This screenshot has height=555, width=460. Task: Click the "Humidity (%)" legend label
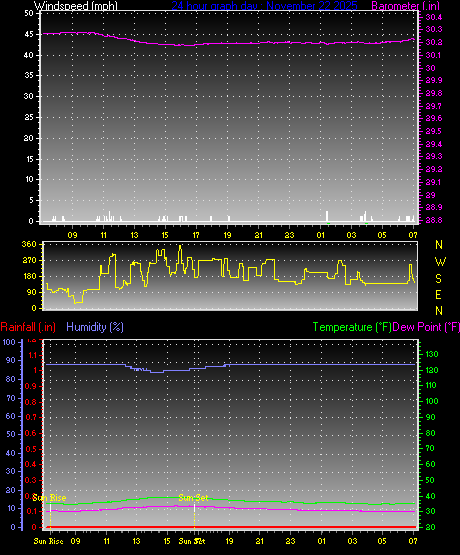(x=95, y=327)
